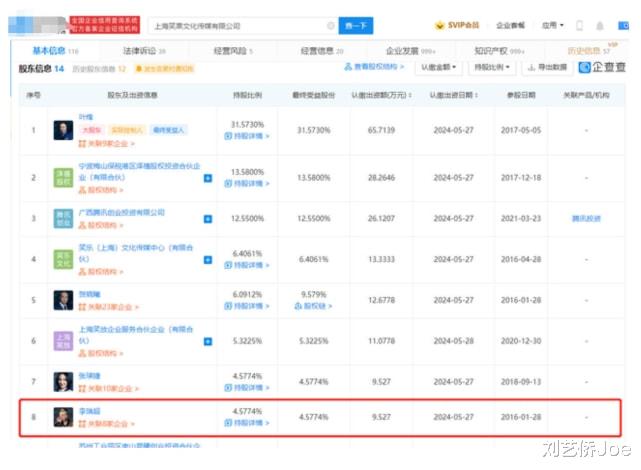Screen dimensions: 641x470
Task: Expand row 6 shareholder with plus icon
Action: 208,341
